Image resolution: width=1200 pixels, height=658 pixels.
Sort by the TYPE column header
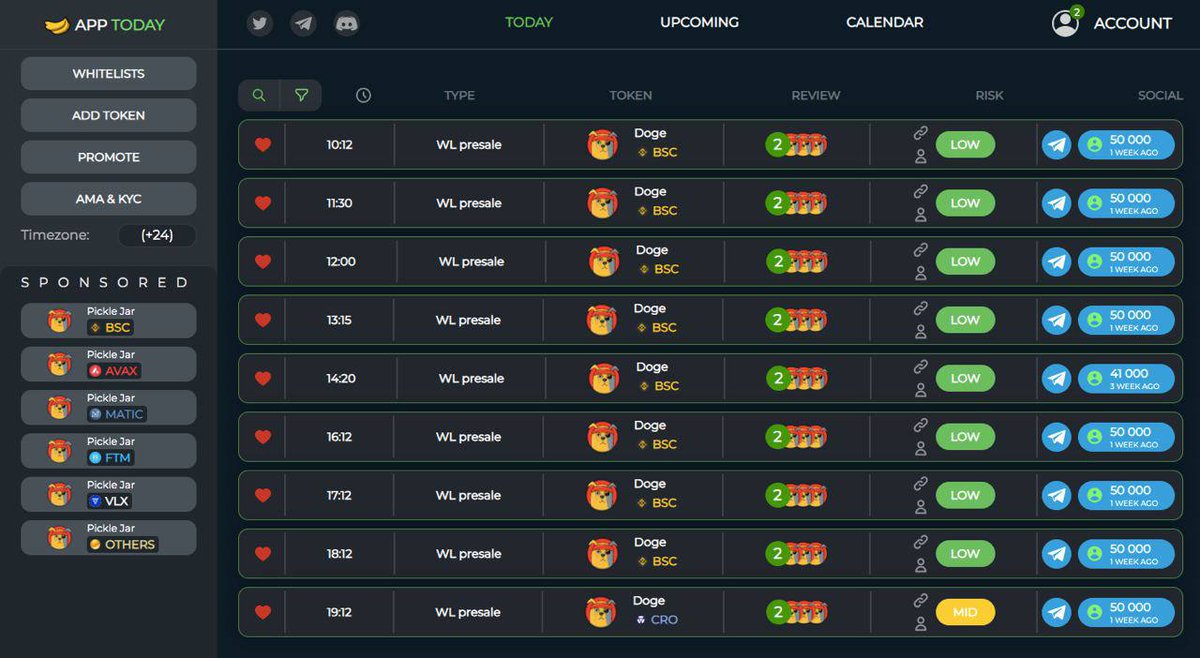coord(460,96)
